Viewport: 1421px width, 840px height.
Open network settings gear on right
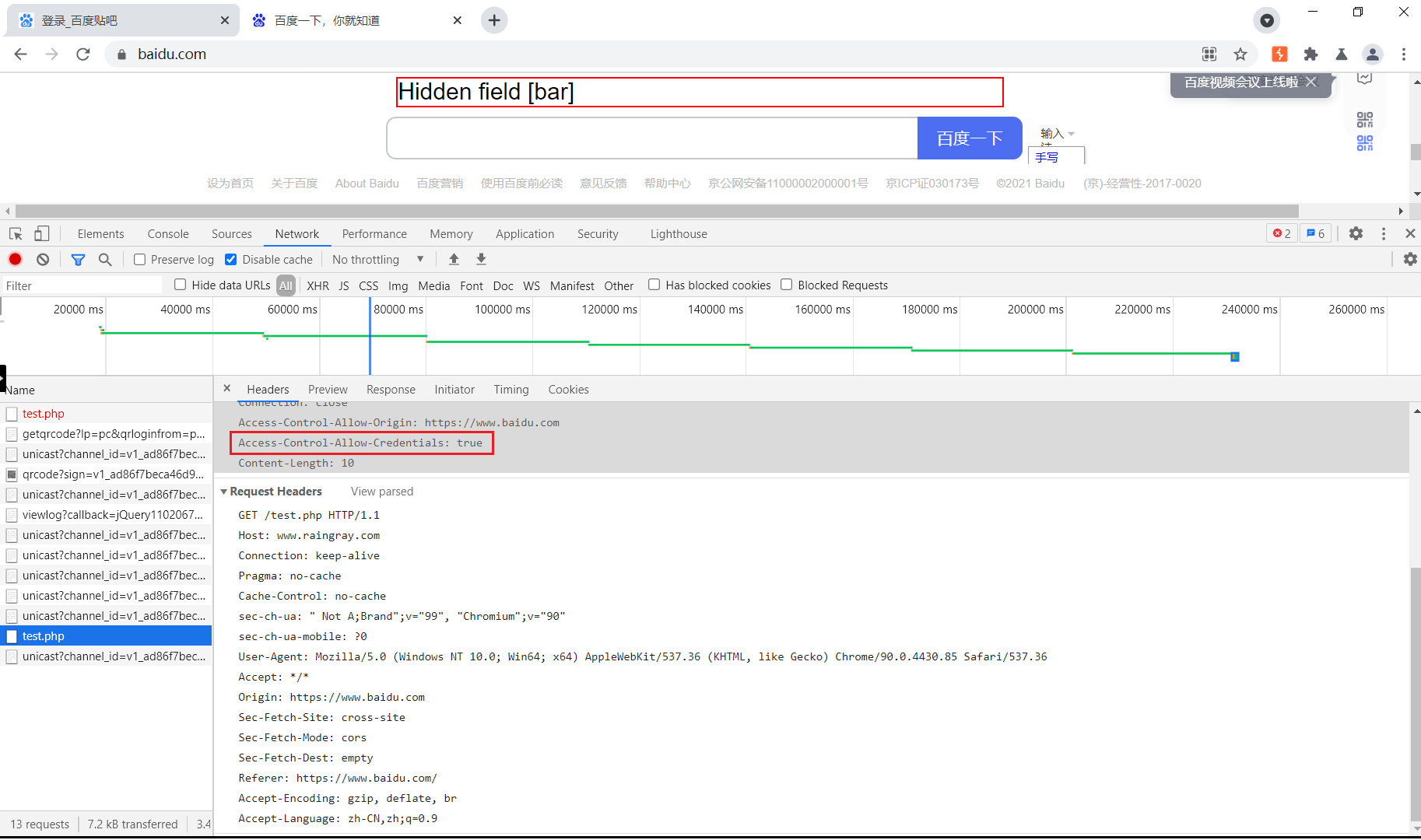(x=1409, y=259)
